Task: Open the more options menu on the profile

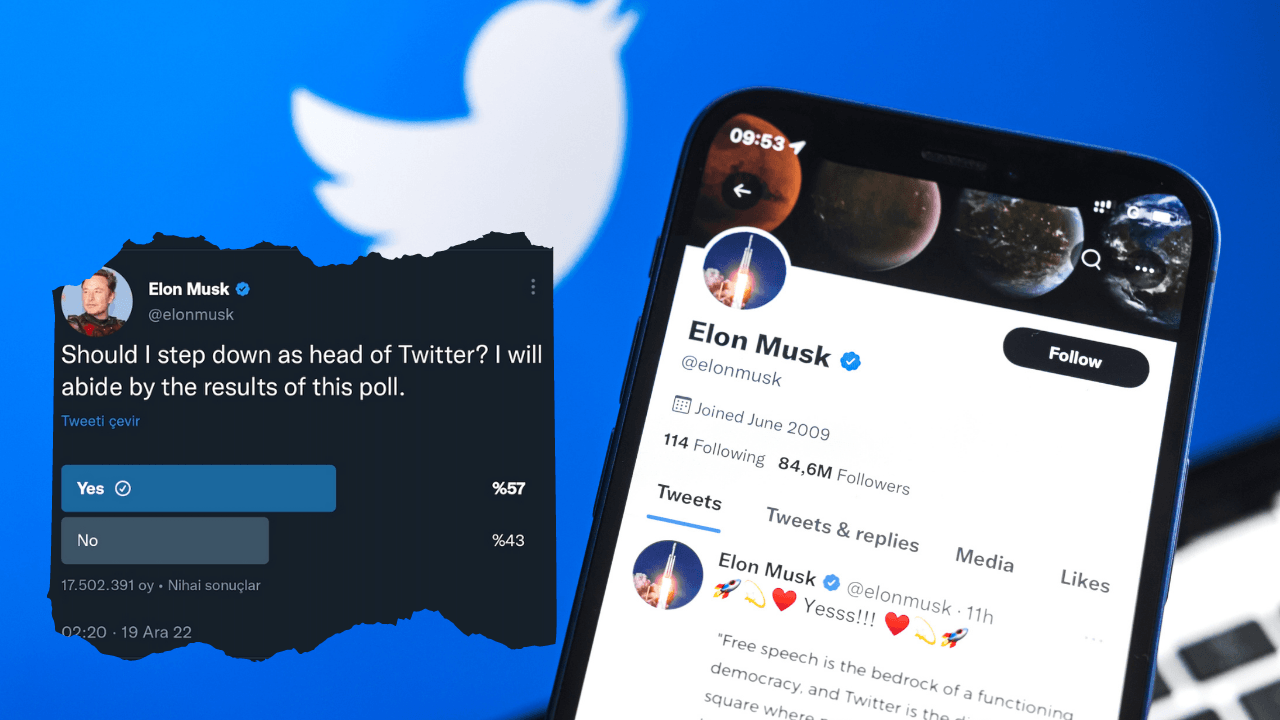Action: pos(1143,268)
